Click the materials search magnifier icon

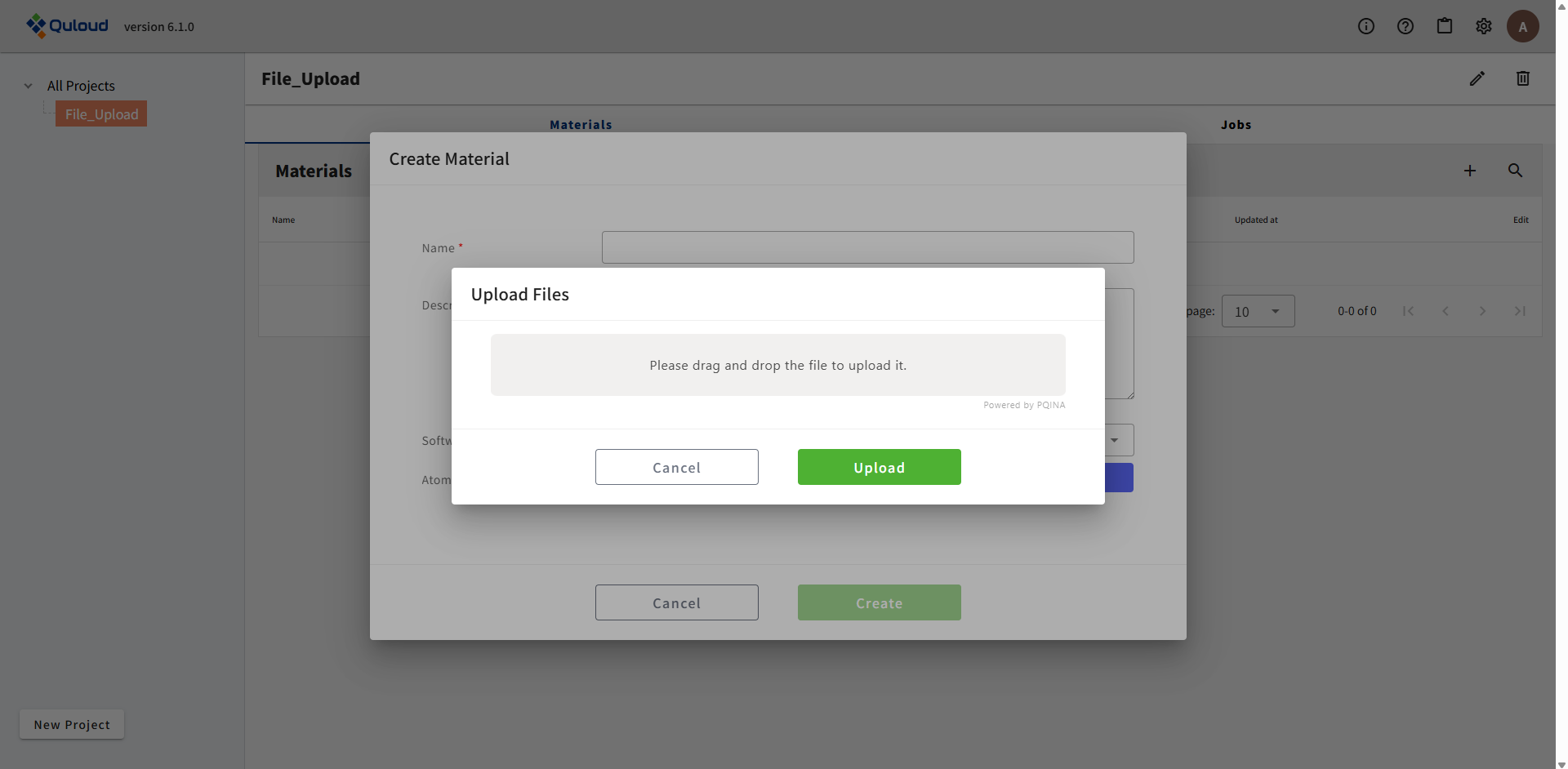tap(1516, 171)
